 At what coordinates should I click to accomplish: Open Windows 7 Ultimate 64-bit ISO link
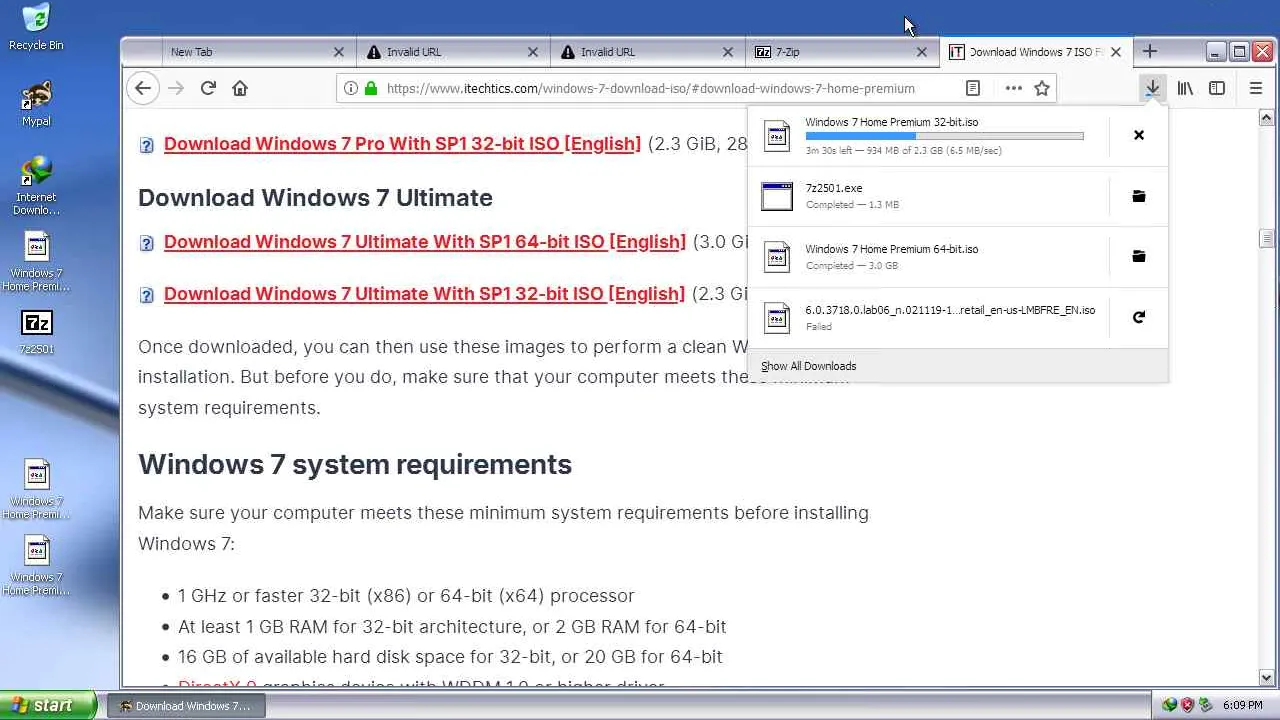425,242
